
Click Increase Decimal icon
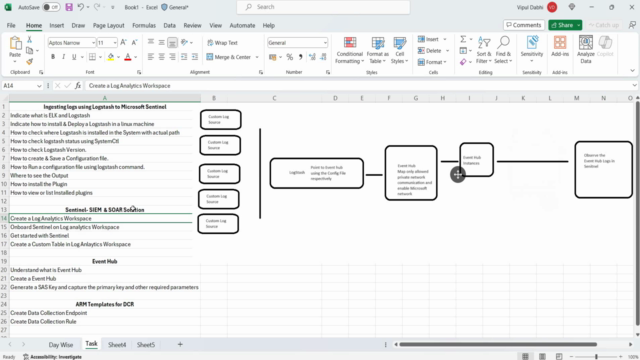pos(312,57)
